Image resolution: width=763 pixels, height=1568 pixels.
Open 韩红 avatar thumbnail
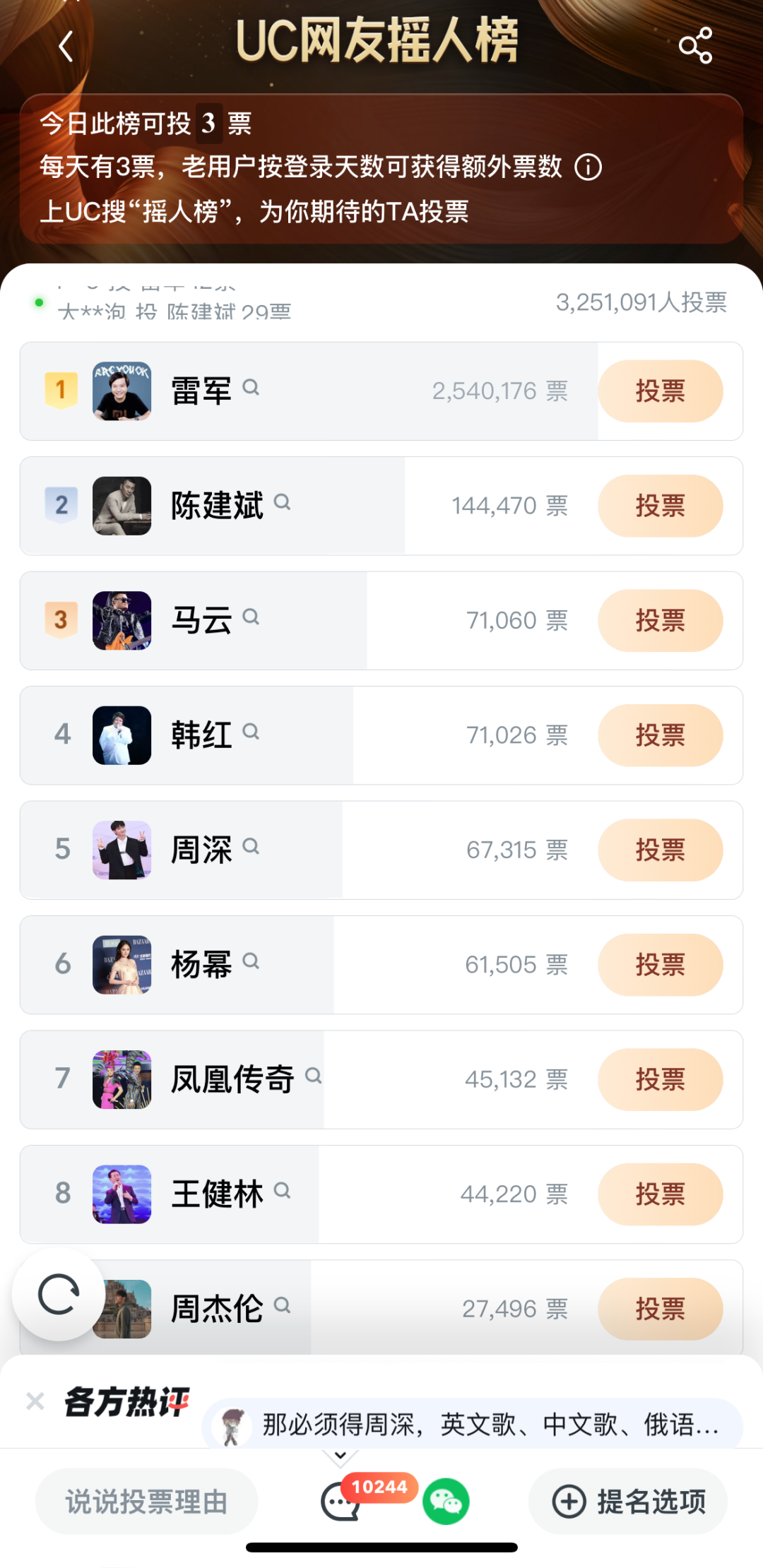pyautogui.click(x=122, y=735)
